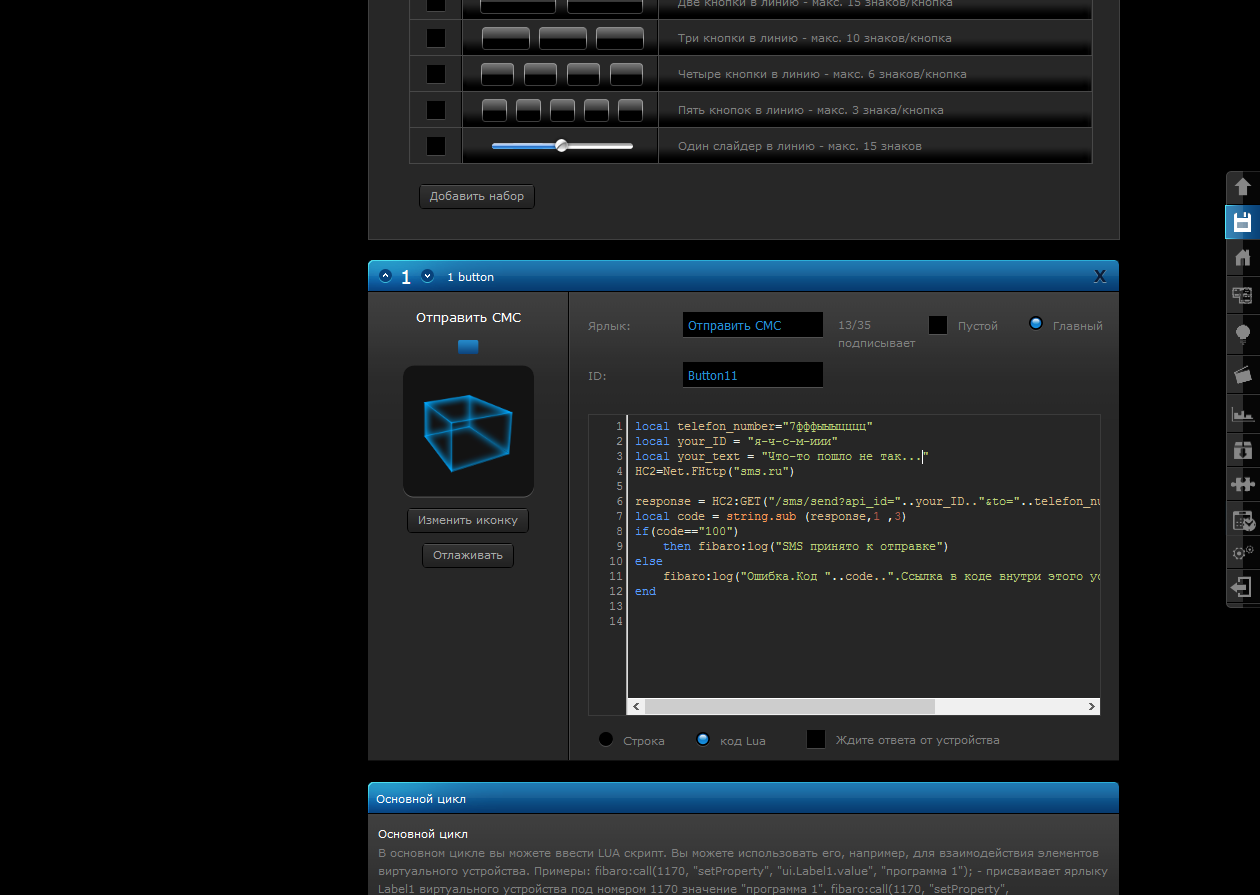Click the text Четыре кнопки в линию - макс. 6 знаков/кнопка
The image size is (1260, 895).
click(822, 74)
